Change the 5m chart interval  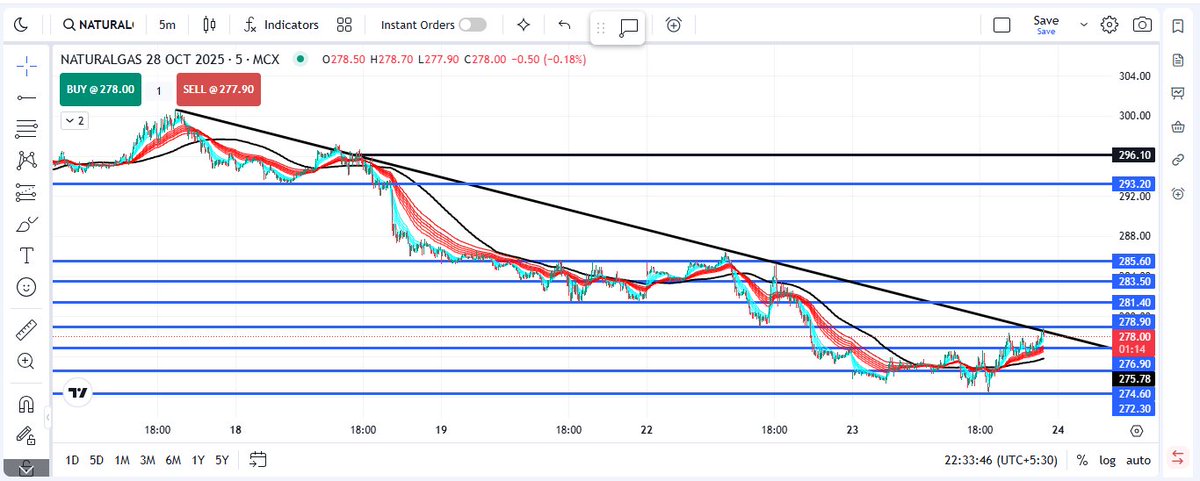click(167, 24)
